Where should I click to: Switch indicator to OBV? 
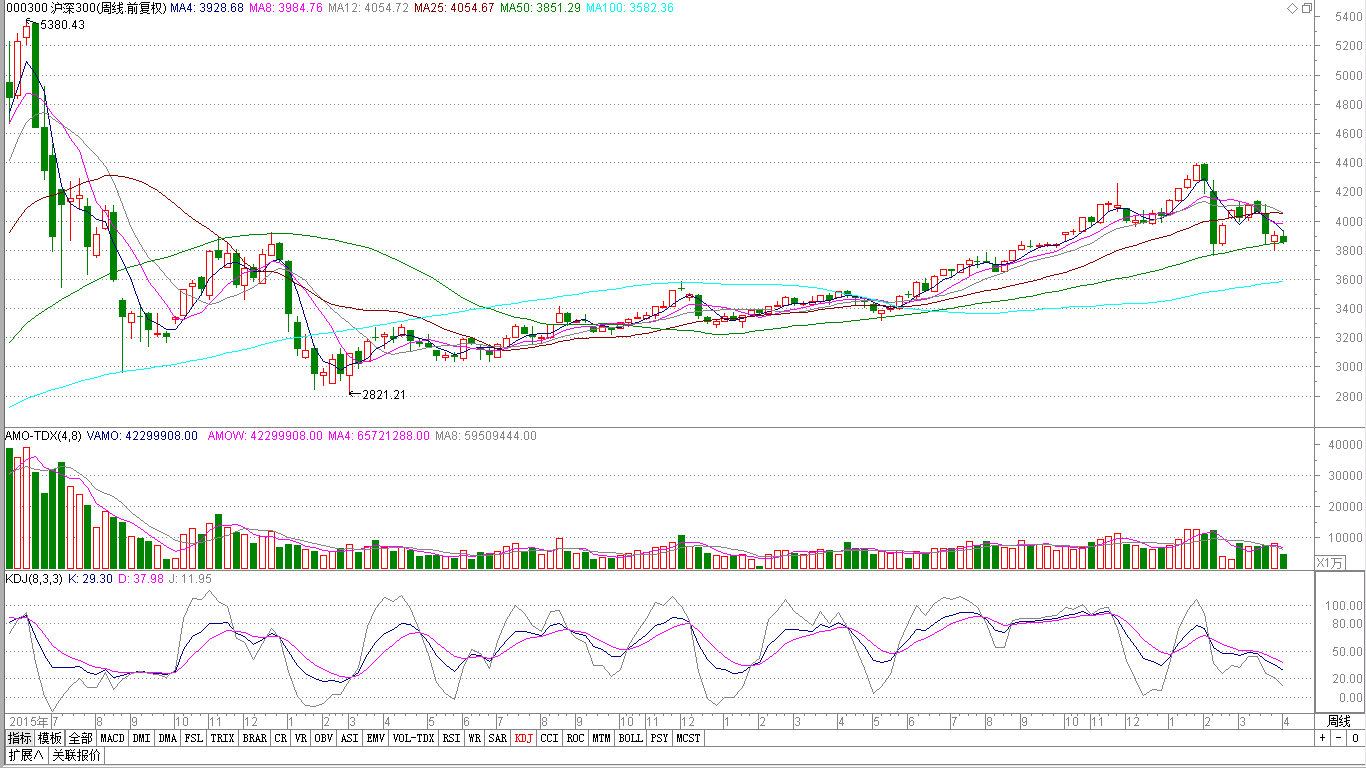tap(323, 738)
